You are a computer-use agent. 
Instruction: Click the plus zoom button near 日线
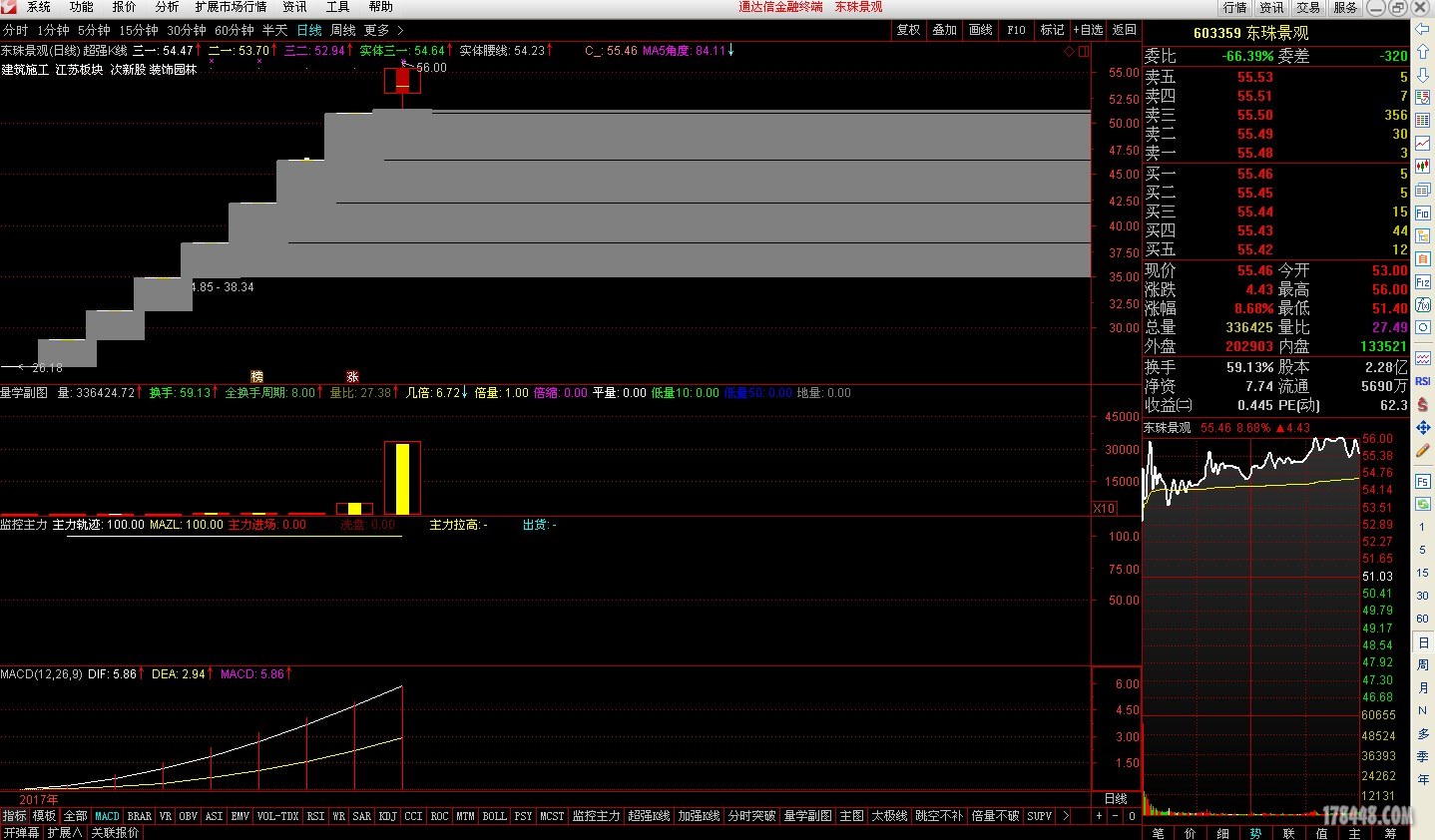point(1100,816)
